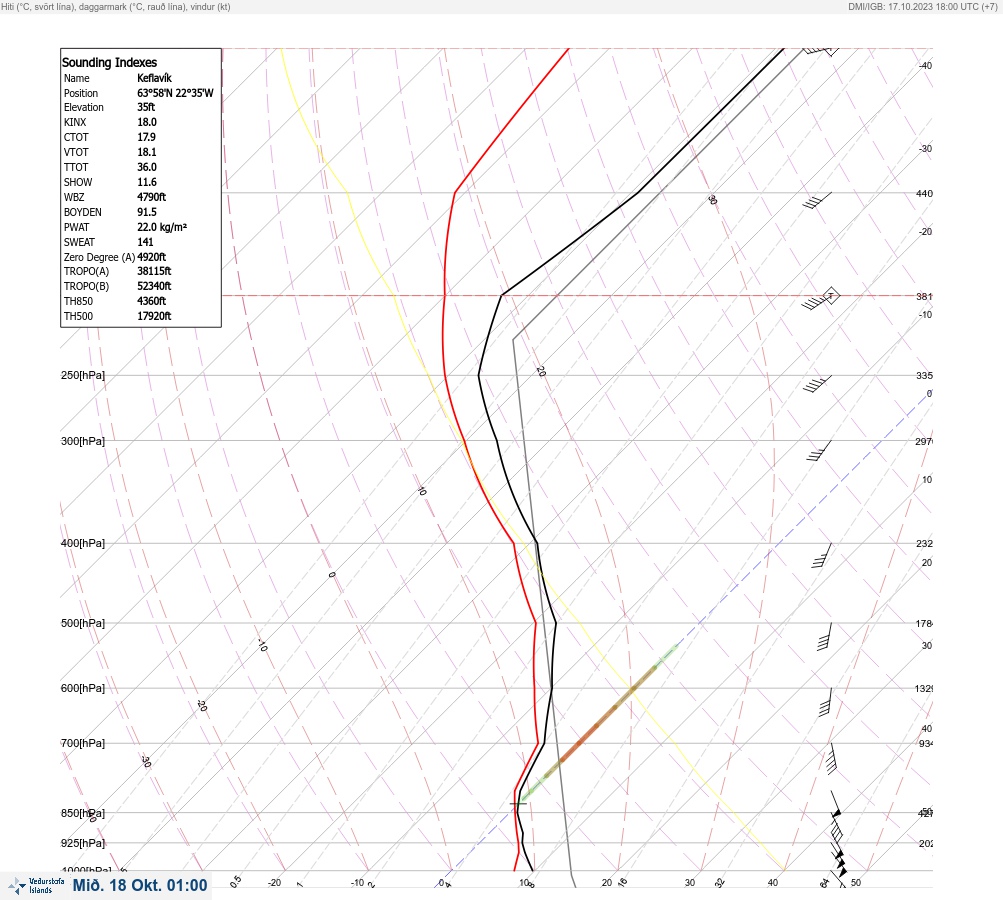The width and height of the screenshot is (1003, 900).
Task: Click the '32' mixing ratio label
Action: (x=720, y=883)
